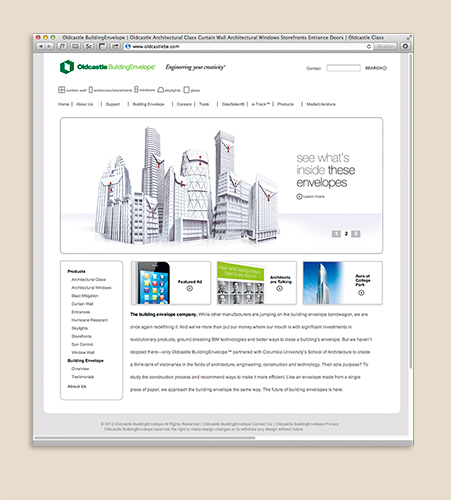The width and height of the screenshot is (451, 500).
Task: Click the Architects are Talking portrait thumbnail
Action: point(240,283)
